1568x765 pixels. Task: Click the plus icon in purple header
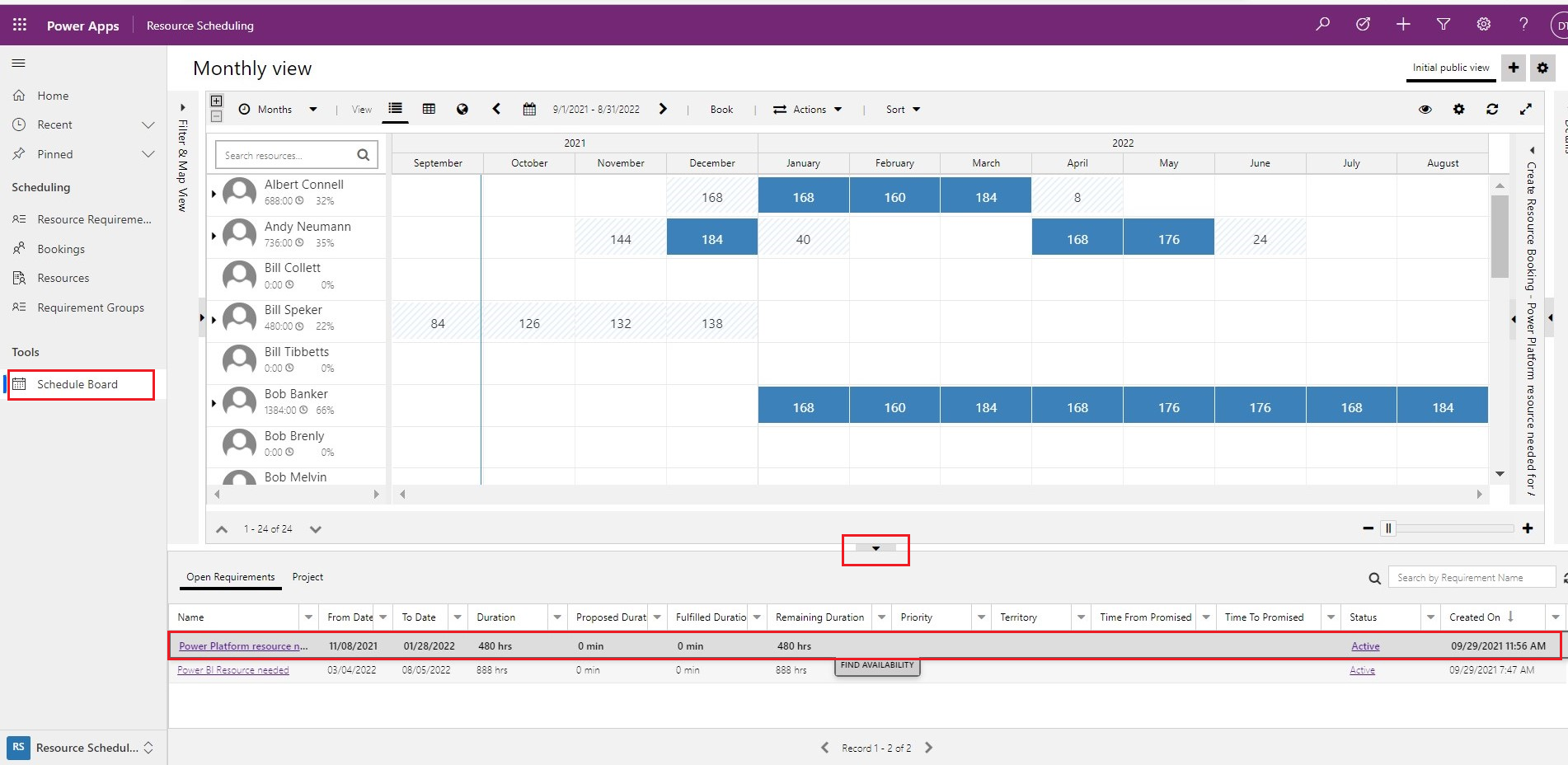(x=1403, y=25)
